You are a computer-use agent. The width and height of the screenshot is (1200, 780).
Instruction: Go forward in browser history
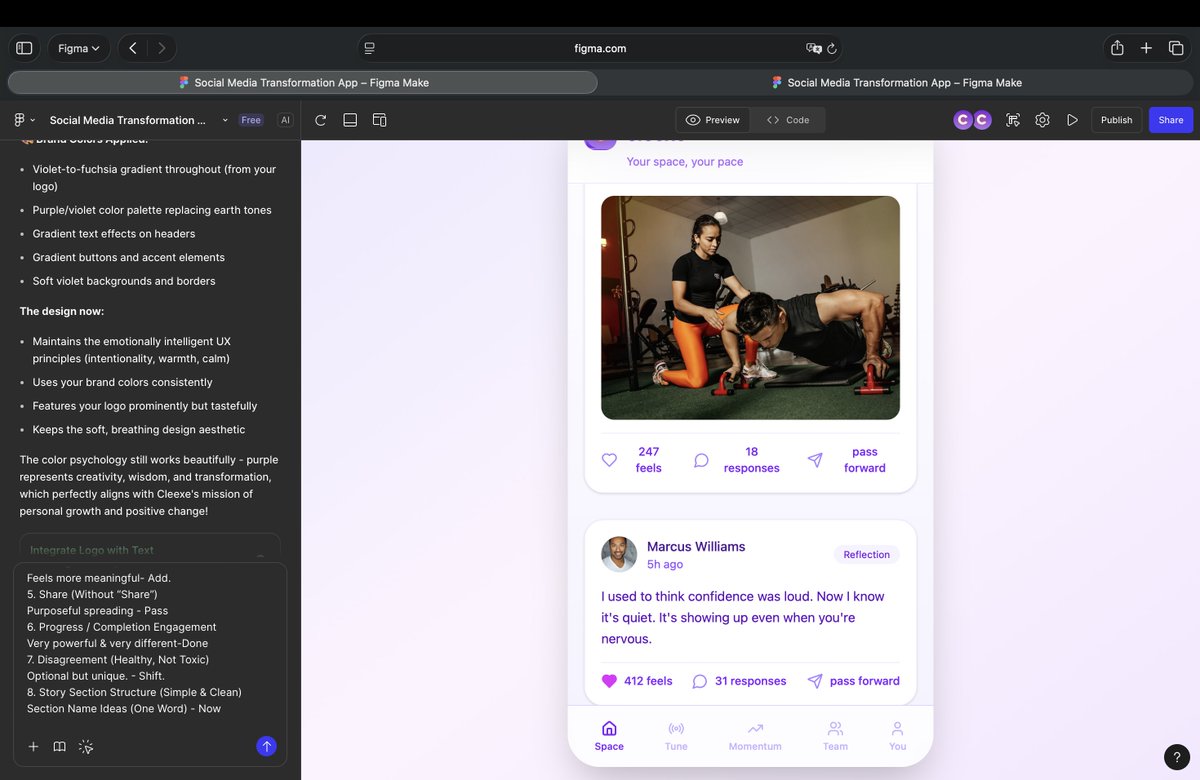pos(162,48)
